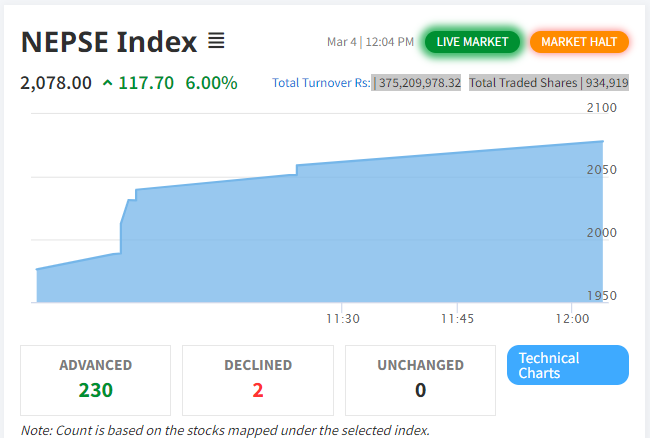
Task: Click the 11:45 time axis label
Action: tap(457, 319)
